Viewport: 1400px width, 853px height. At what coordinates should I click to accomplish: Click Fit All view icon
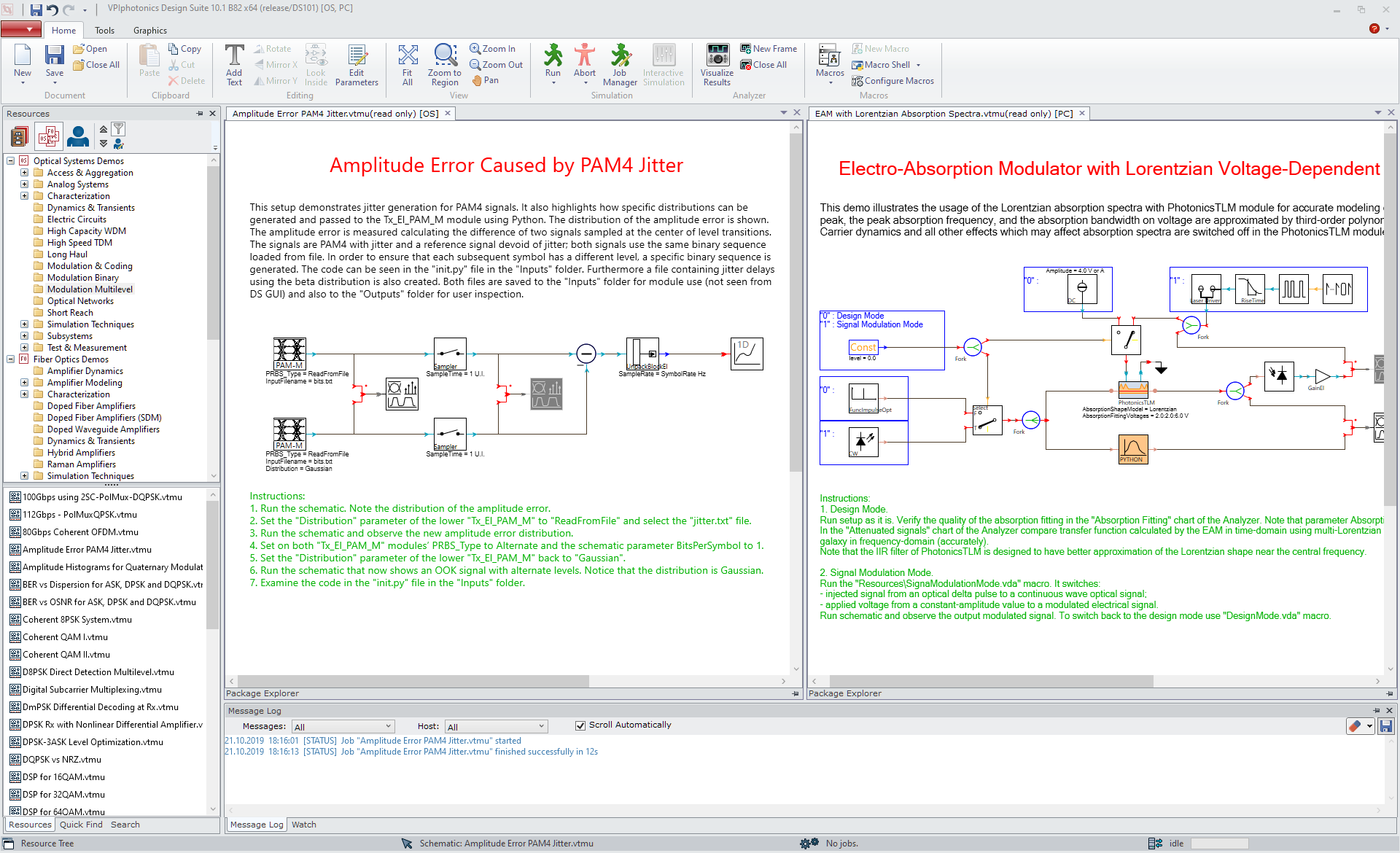point(408,65)
